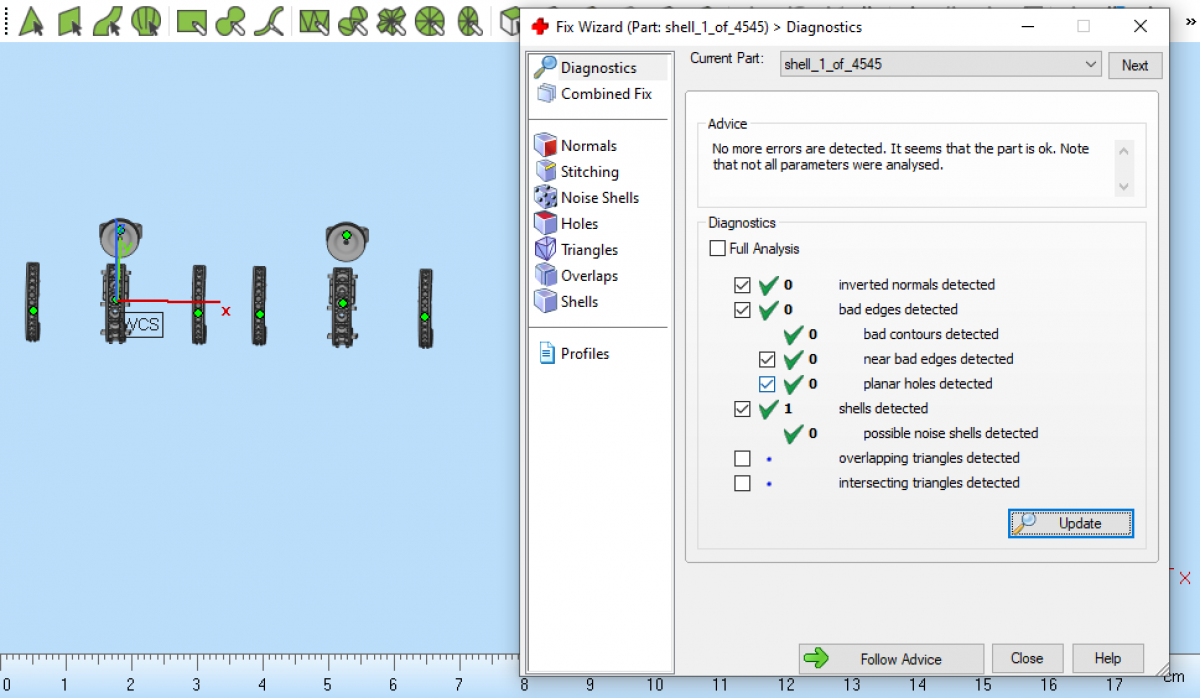Select the mark shell tool icon
This screenshot has height=698, width=1200.
coord(146,20)
